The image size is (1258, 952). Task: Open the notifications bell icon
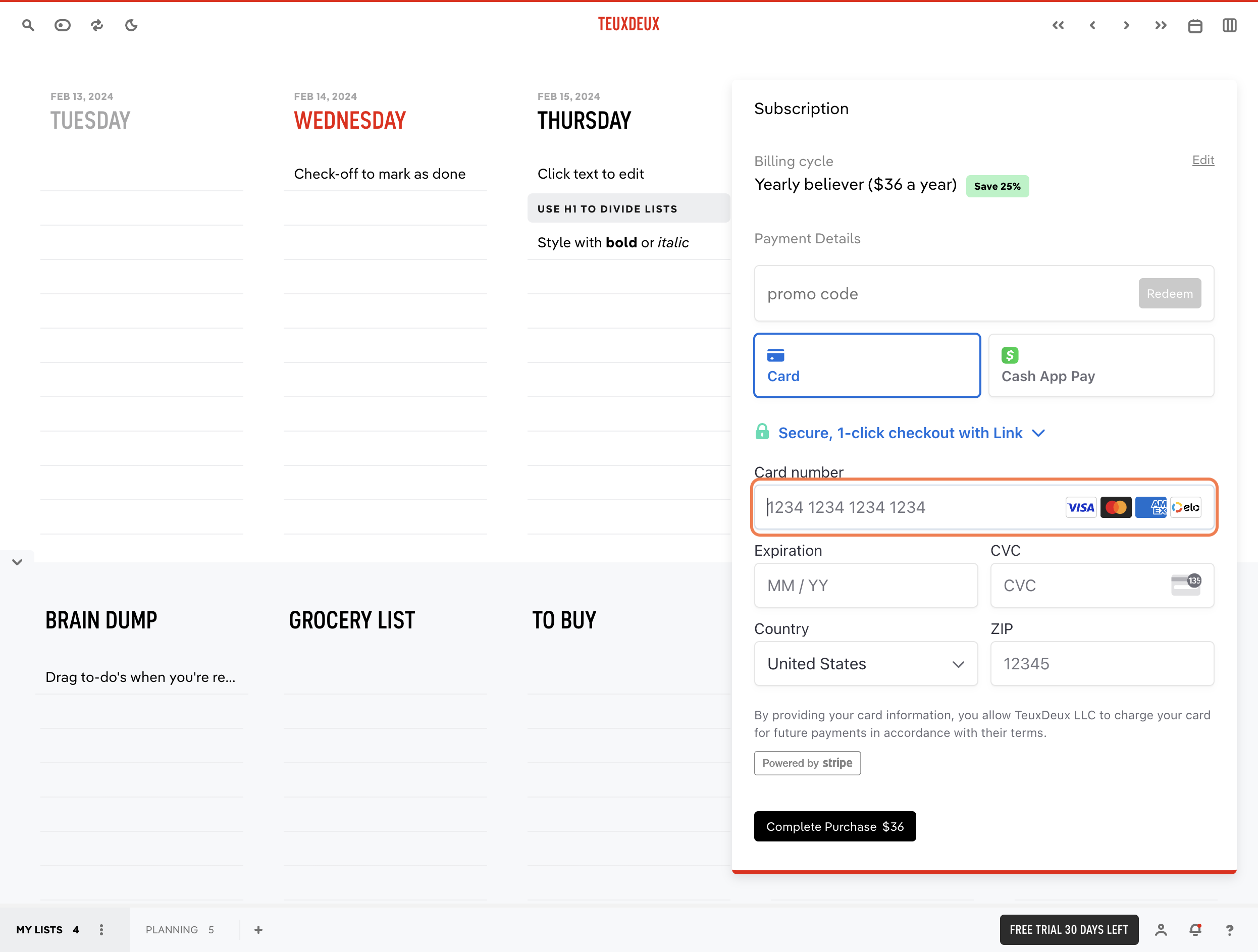coord(1195,930)
